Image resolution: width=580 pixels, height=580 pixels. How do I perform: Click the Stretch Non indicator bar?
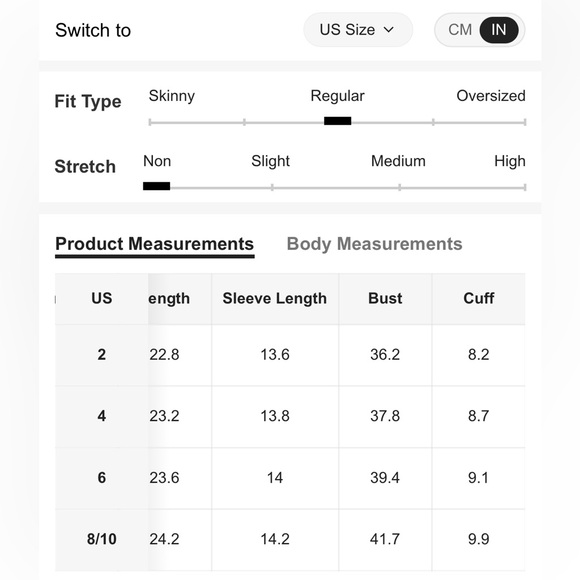156,186
